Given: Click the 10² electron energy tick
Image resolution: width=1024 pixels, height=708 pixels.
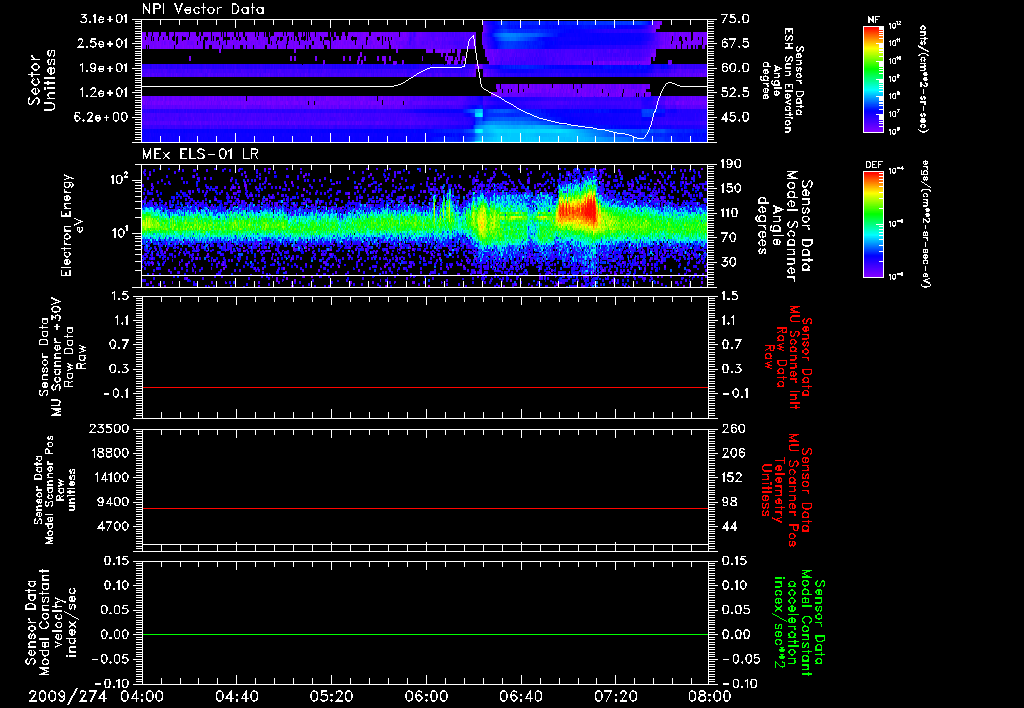Looking at the screenshot, I should [x=118, y=179].
